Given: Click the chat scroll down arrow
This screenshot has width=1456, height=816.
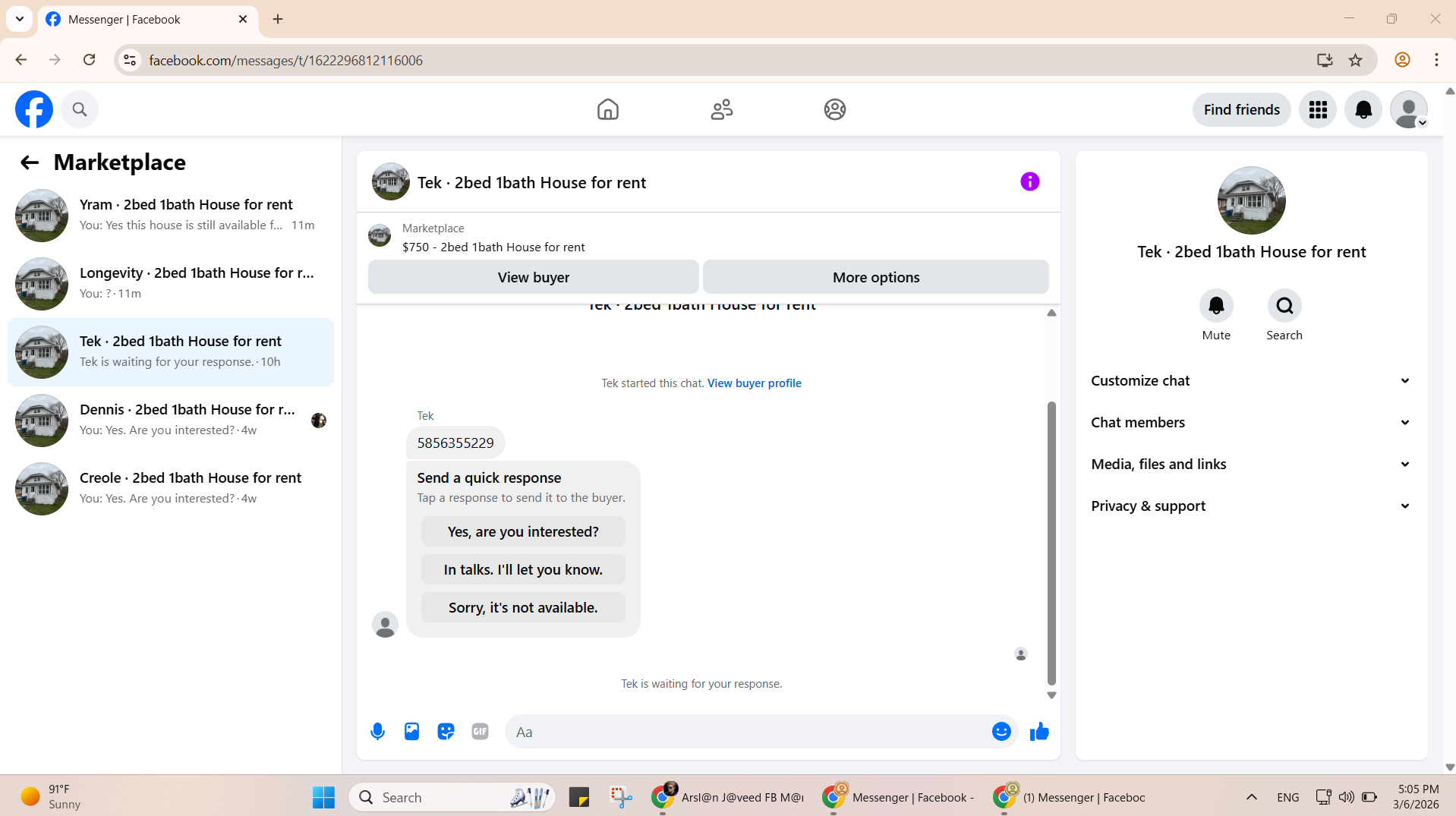Looking at the screenshot, I should pyautogui.click(x=1051, y=695).
